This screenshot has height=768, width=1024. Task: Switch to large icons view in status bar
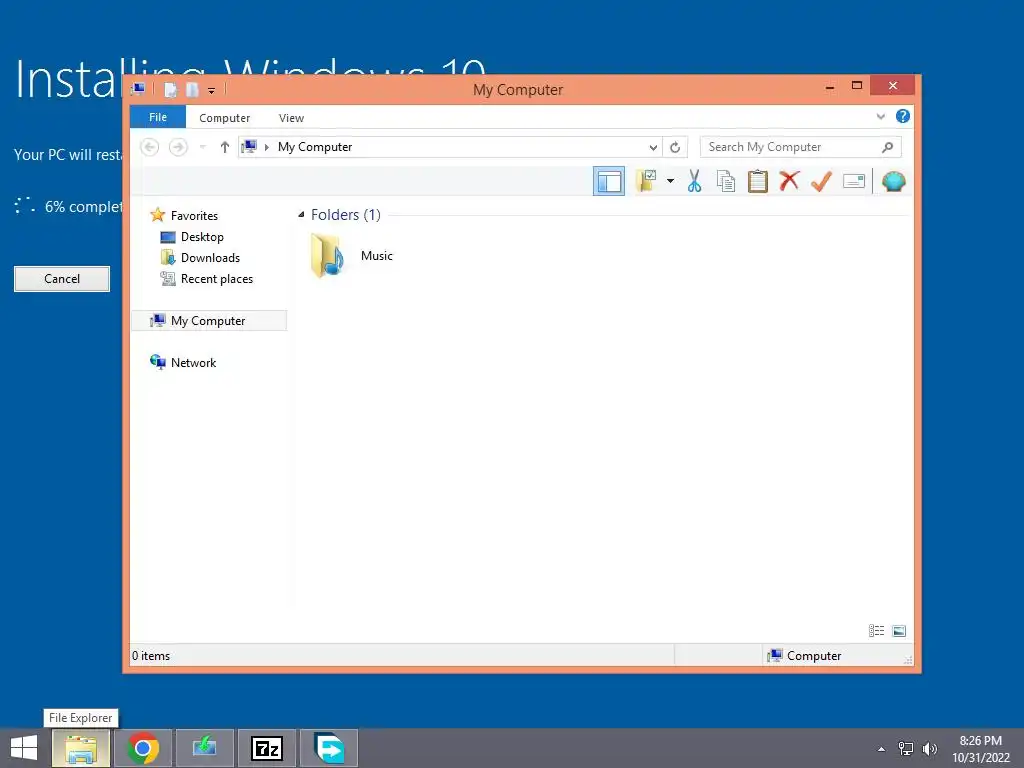pos(899,631)
